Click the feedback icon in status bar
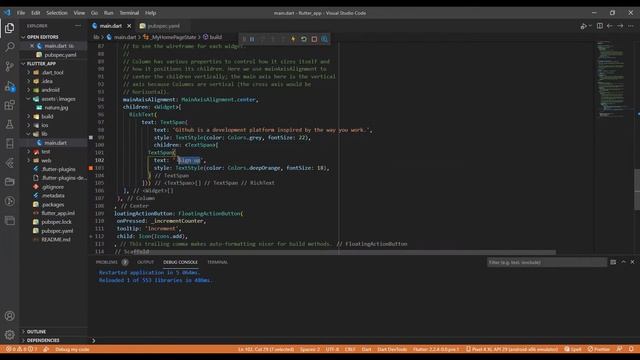The height and width of the screenshot is (360, 640). click(620, 349)
